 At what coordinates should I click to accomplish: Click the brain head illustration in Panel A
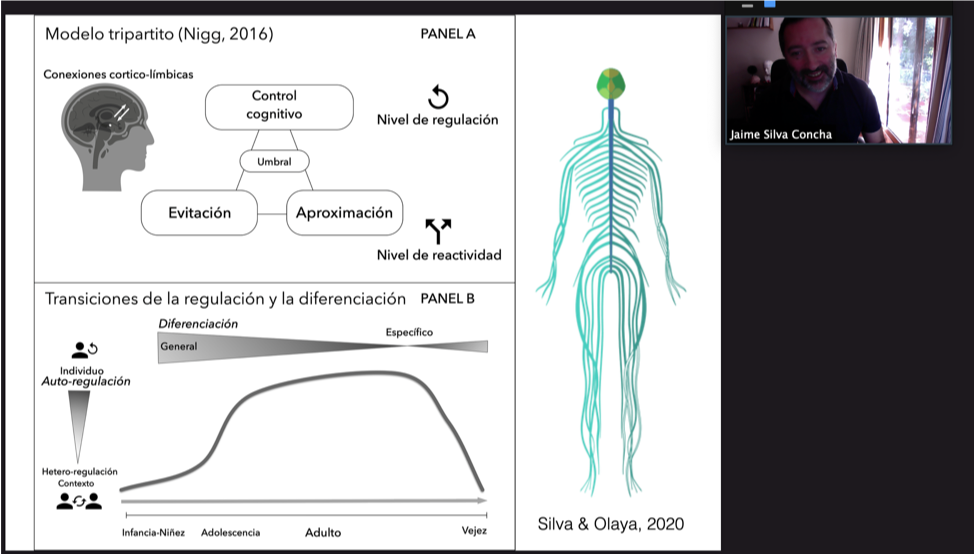(107, 137)
